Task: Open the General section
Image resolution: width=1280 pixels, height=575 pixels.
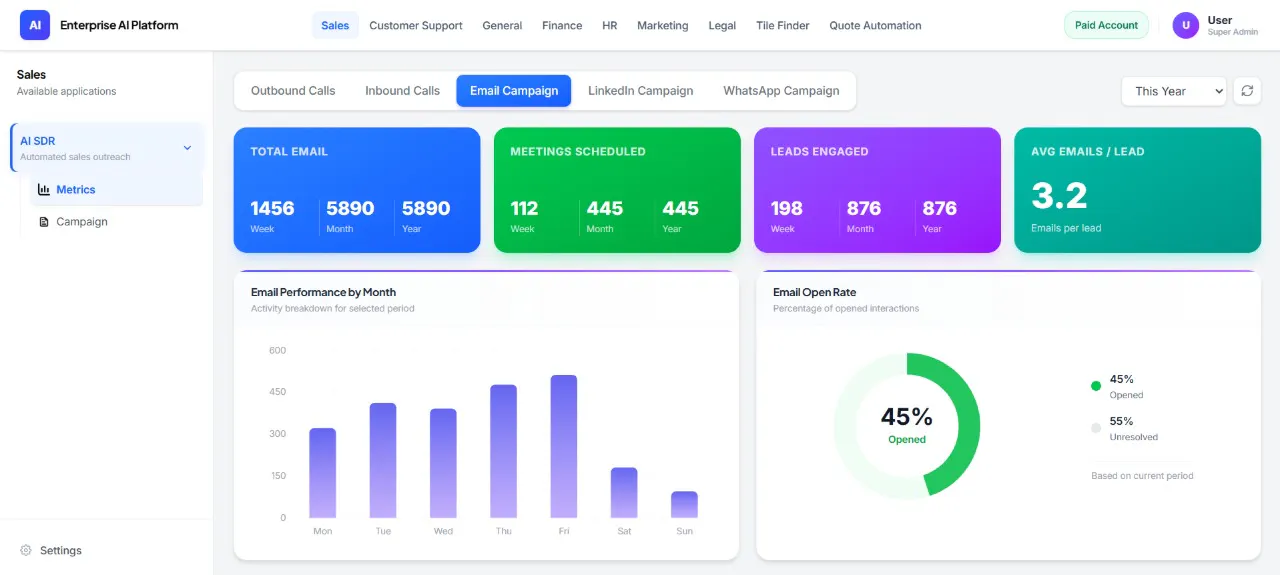Action: 502,25
